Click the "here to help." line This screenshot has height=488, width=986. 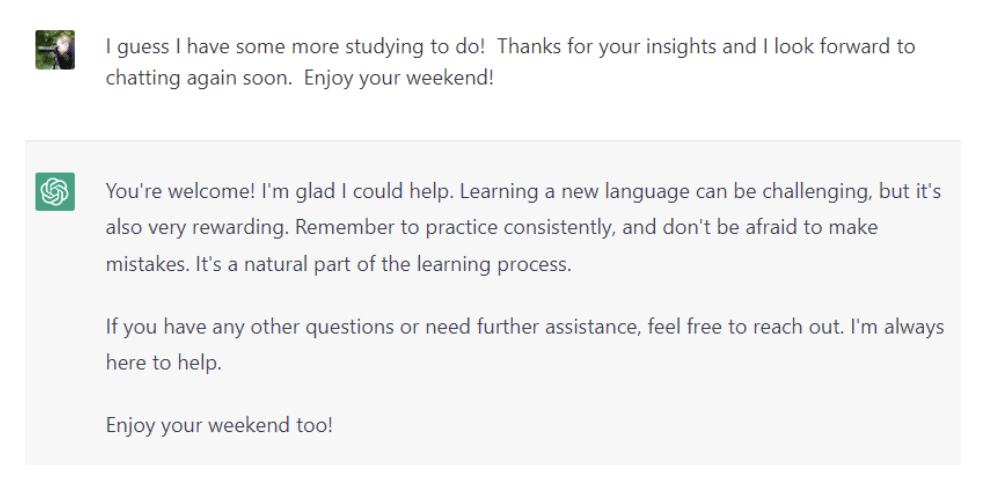[163, 363]
